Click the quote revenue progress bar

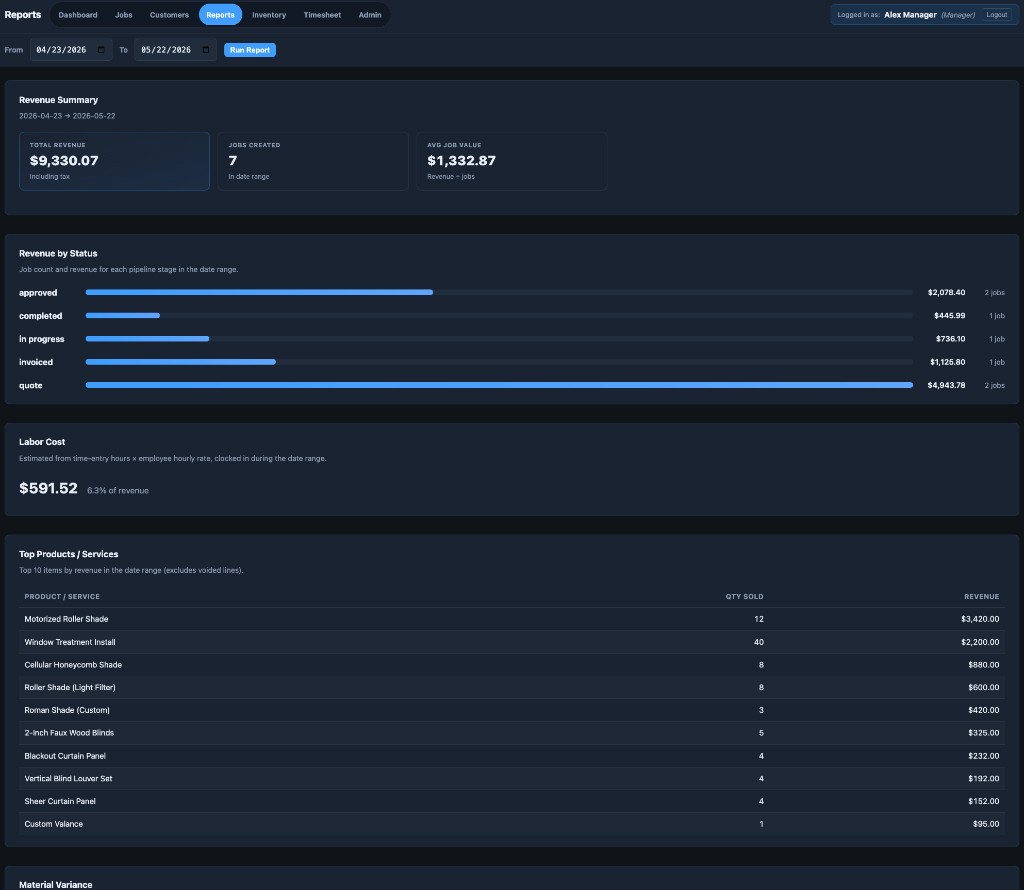pos(499,385)
